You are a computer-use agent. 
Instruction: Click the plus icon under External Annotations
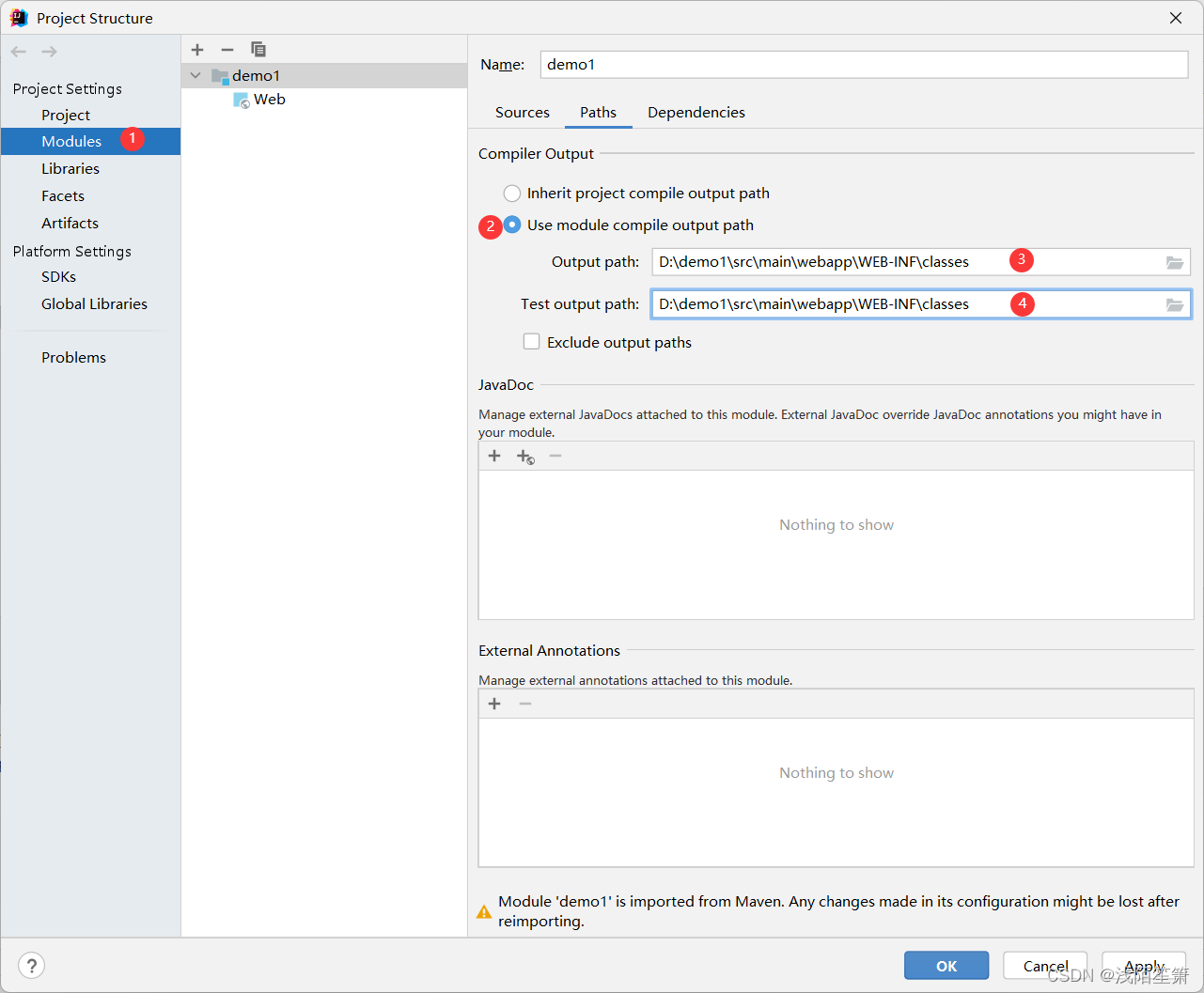(x=494, y=703)
